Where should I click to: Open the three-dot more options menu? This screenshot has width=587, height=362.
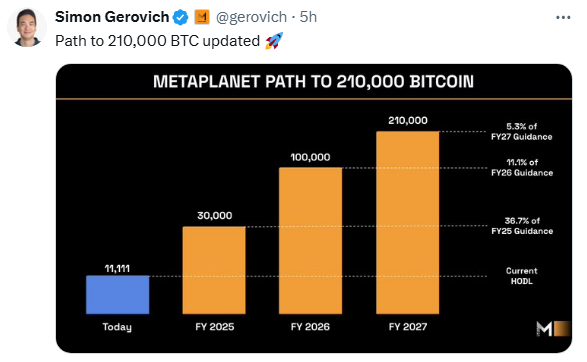[x=563, y=17]
